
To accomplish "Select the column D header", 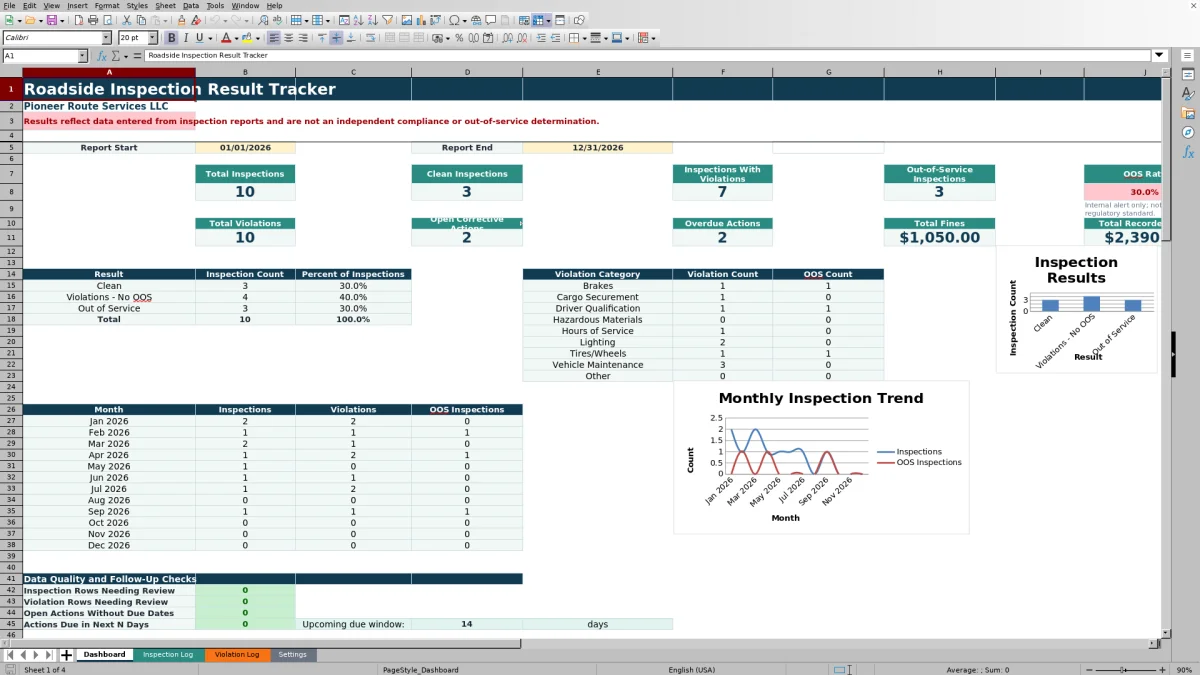I will 467,72.
